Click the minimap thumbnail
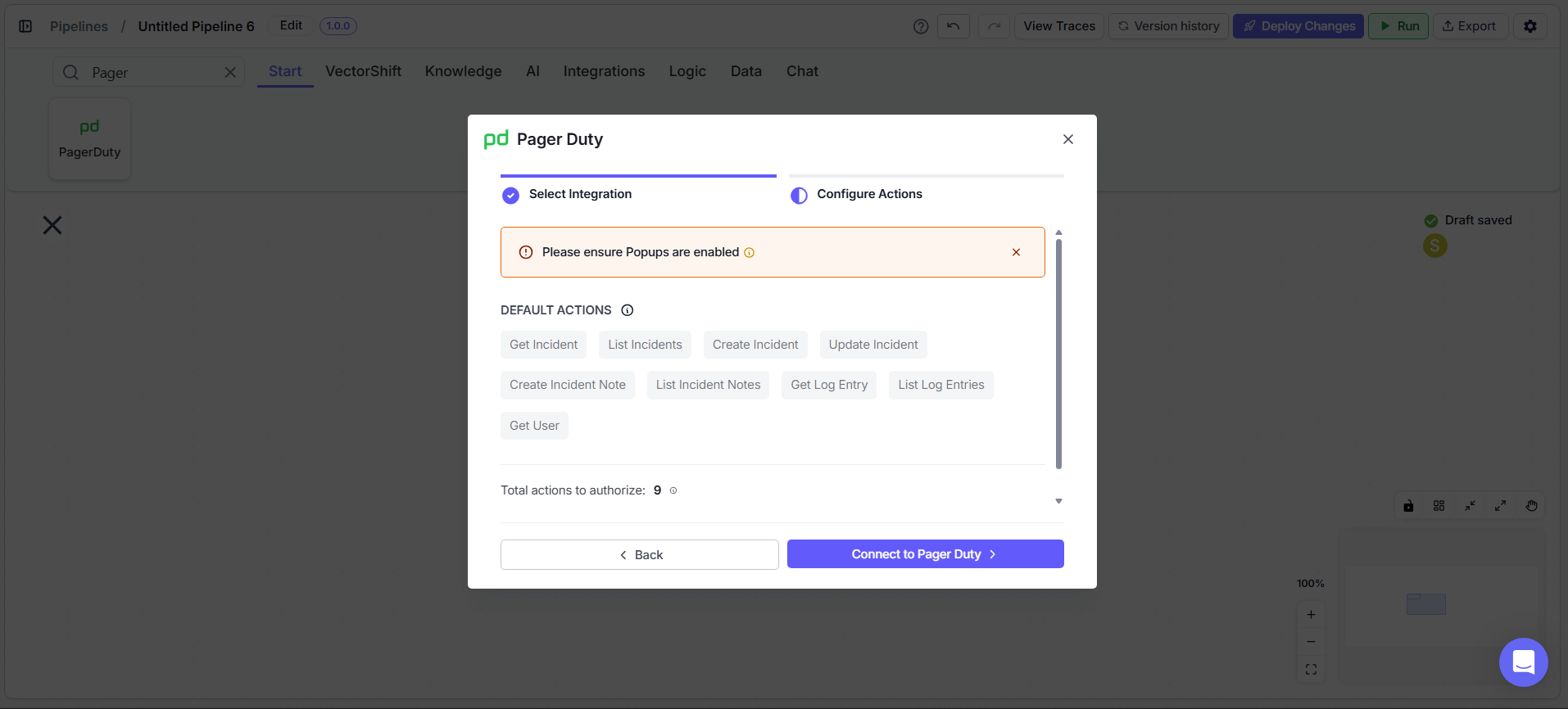This screenshot has height=709, width=1568. coord(1442,606)
